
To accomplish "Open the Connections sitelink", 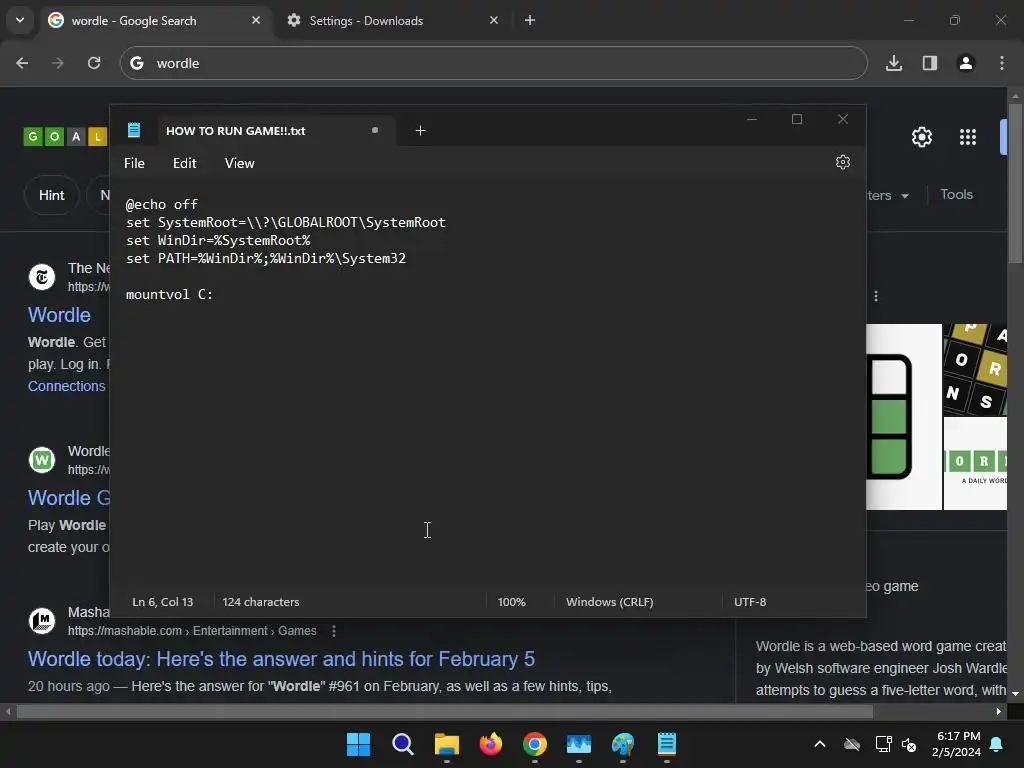I will (x=67, y=386).
